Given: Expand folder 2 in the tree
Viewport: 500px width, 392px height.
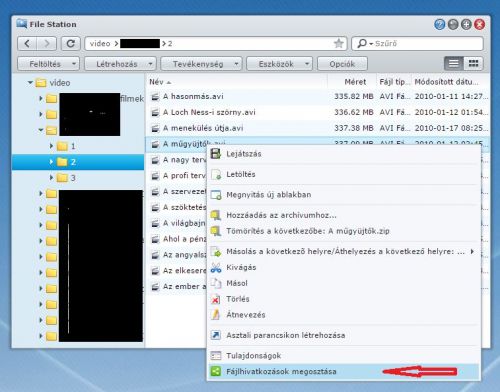Looking at the screenshot, I should 51,162.
